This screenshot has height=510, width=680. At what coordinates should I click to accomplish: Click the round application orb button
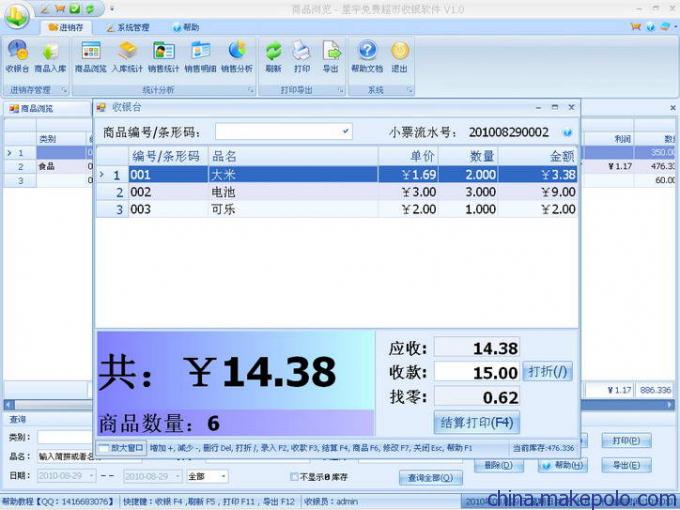pos(16,16)
